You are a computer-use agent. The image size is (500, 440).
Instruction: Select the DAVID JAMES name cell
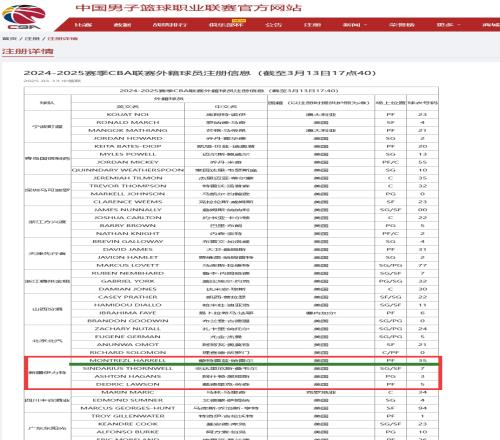(128, 249)
